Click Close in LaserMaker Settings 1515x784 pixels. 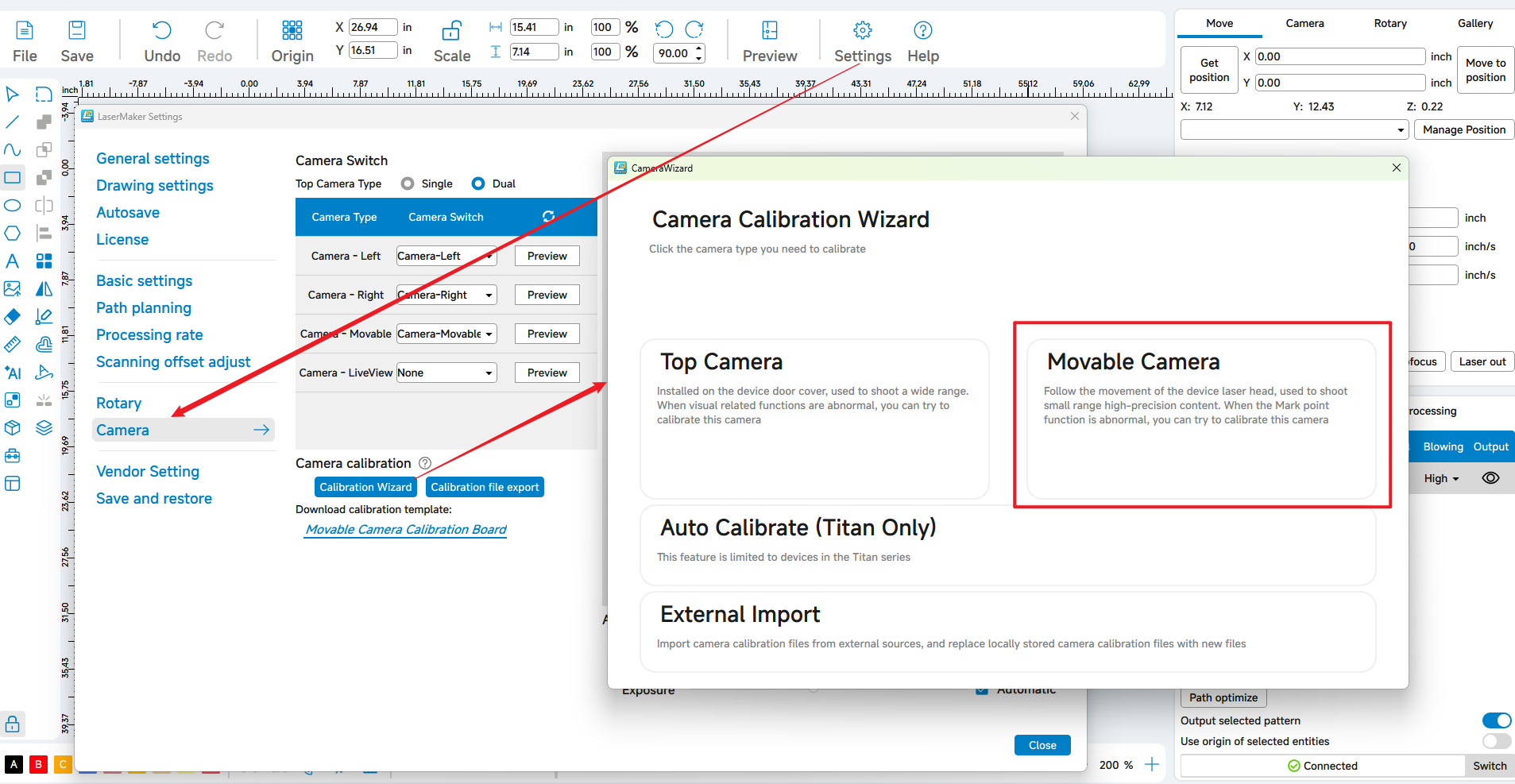tap(1042, 745)
